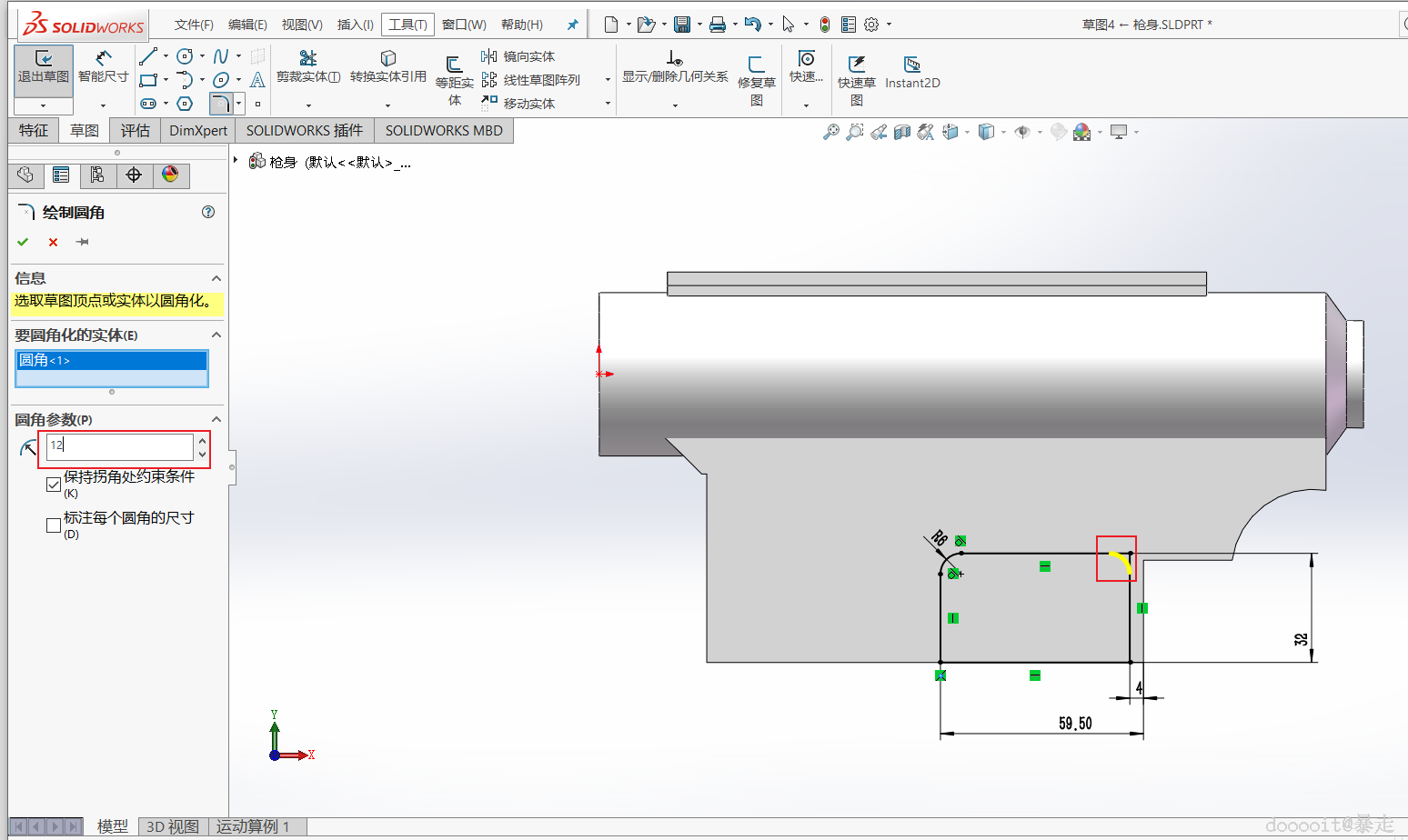The height and width of the screenshot is (840, 1408).
Task: Collapse the entities to fillet (要圆角化的实体) section
Action: pyautogui.click(x=216, y=335)
